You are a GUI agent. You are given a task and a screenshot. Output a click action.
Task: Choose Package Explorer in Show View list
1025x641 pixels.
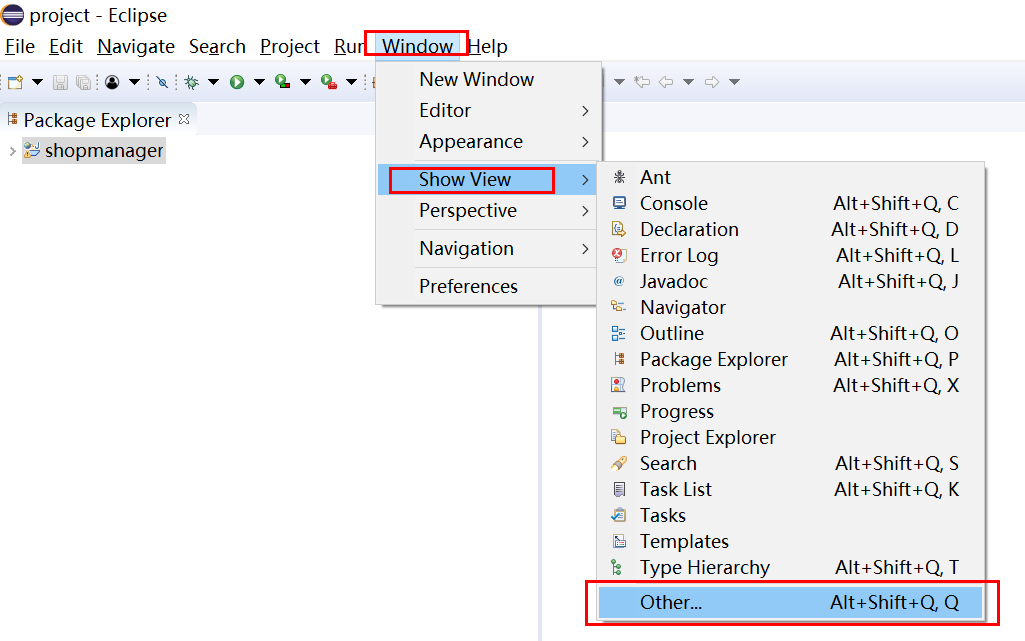point(790,359)
